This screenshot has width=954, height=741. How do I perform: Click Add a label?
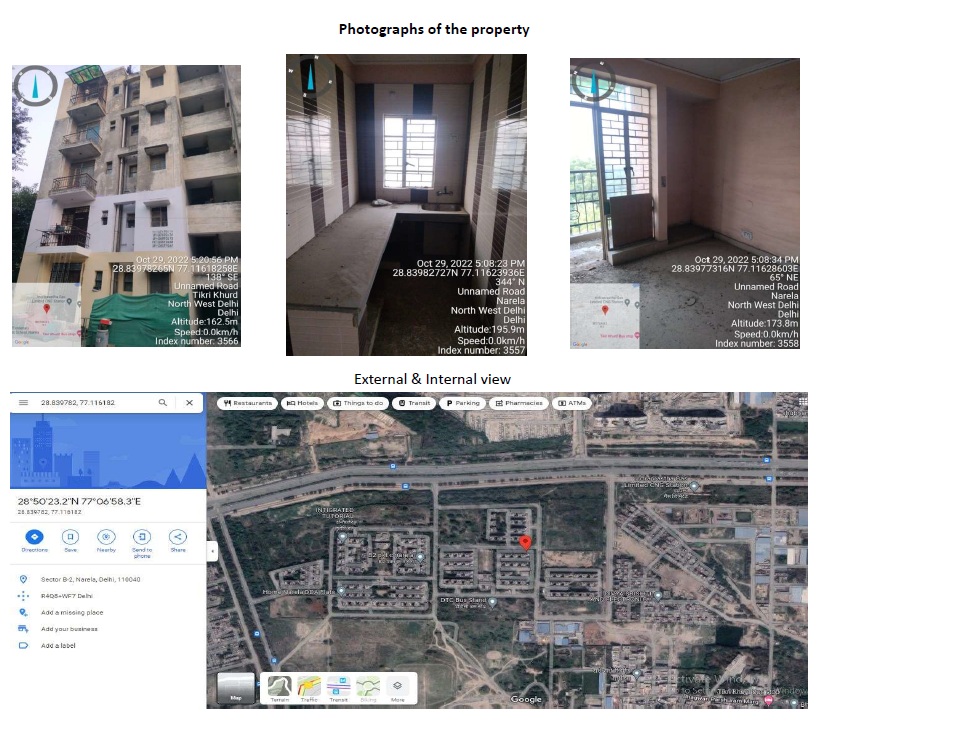coord(58,646)
